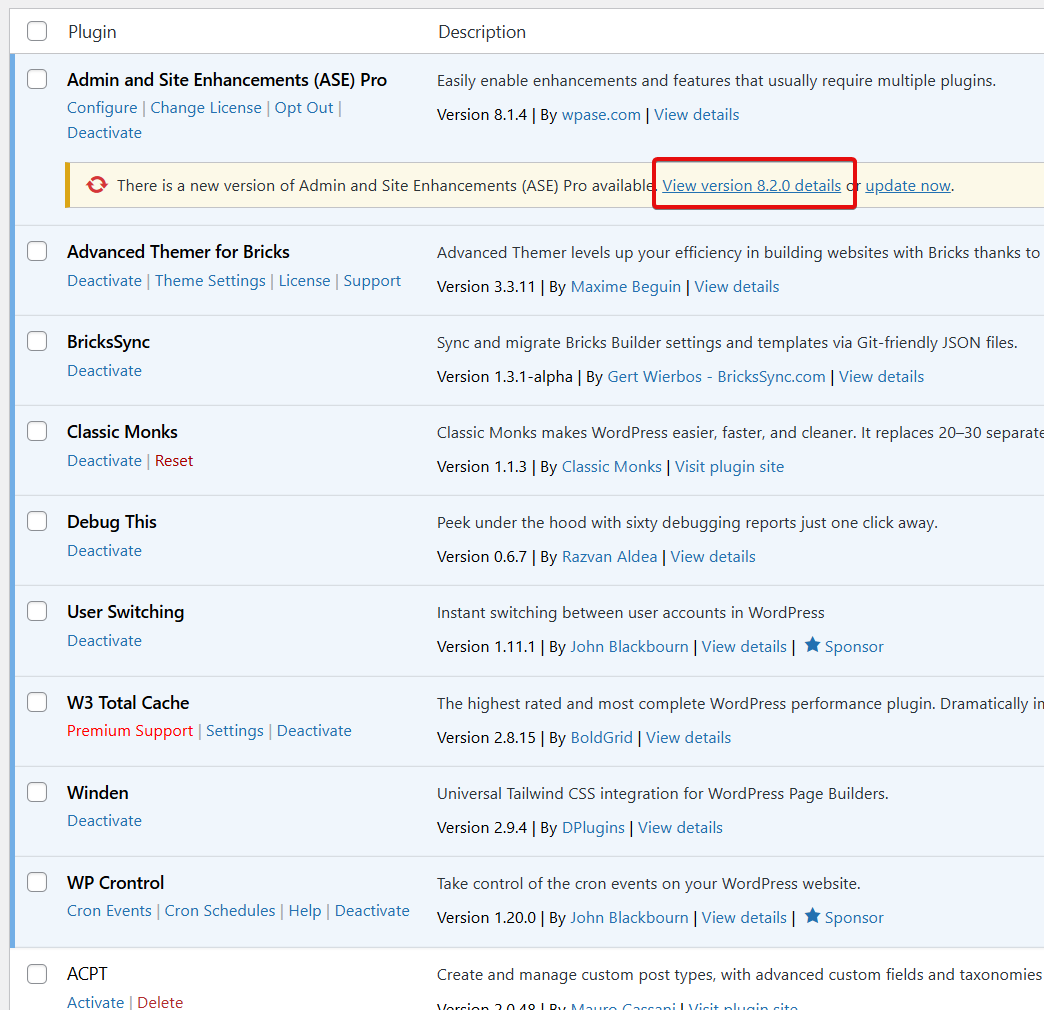
Task: Sort by the Plugin column header
Action: coord(92,32)
